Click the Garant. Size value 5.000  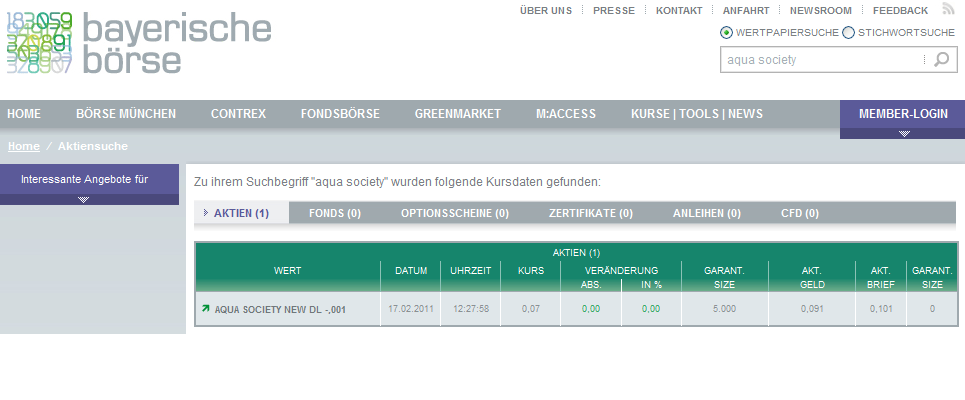coord(724,308)
